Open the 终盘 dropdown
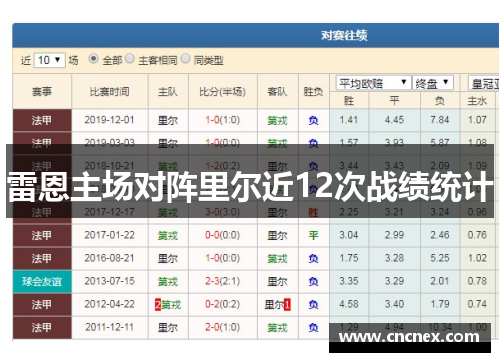 click(433, 83)
